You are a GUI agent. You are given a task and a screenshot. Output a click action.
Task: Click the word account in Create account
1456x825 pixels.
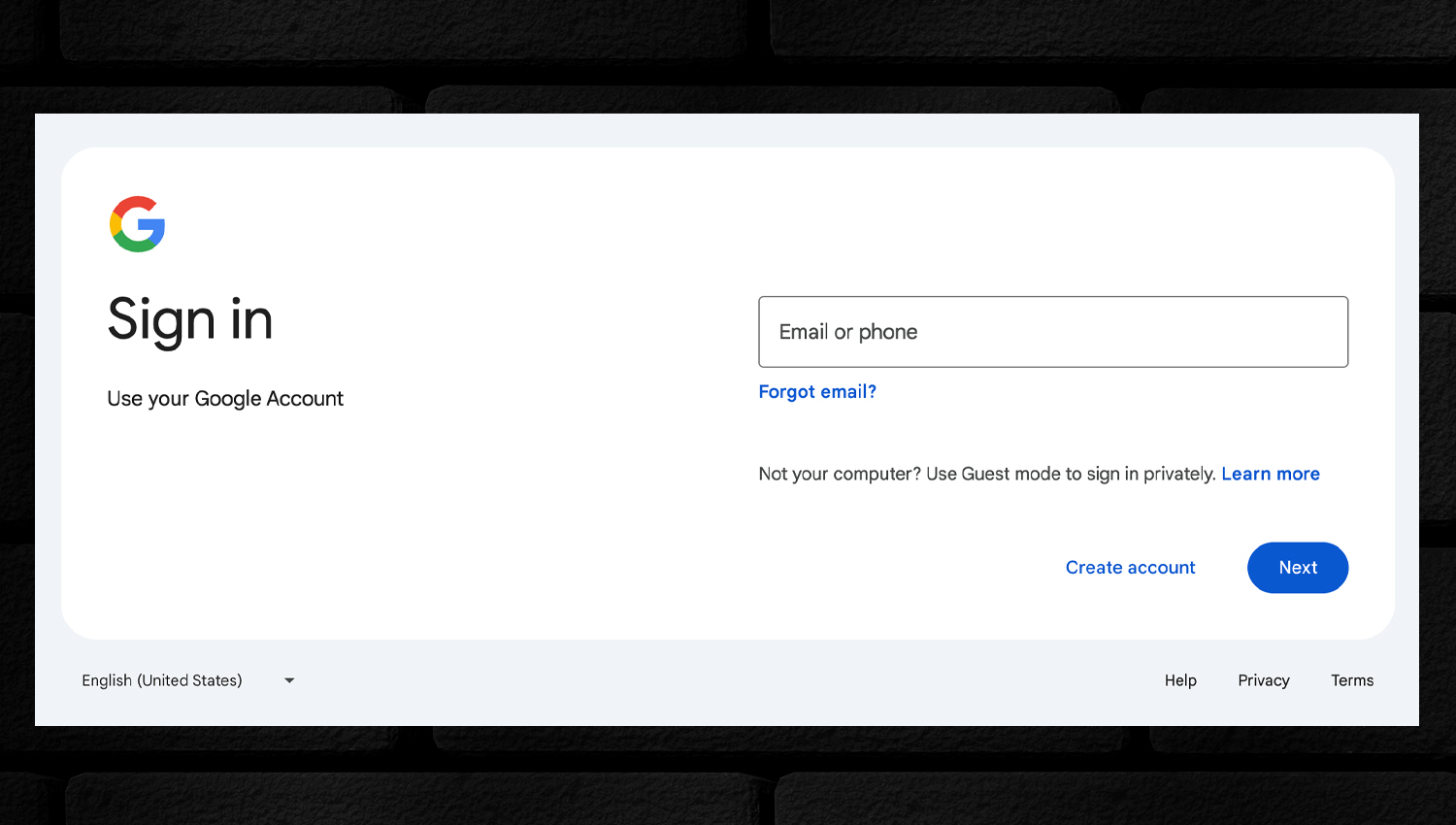click(x=1162, y=568)
